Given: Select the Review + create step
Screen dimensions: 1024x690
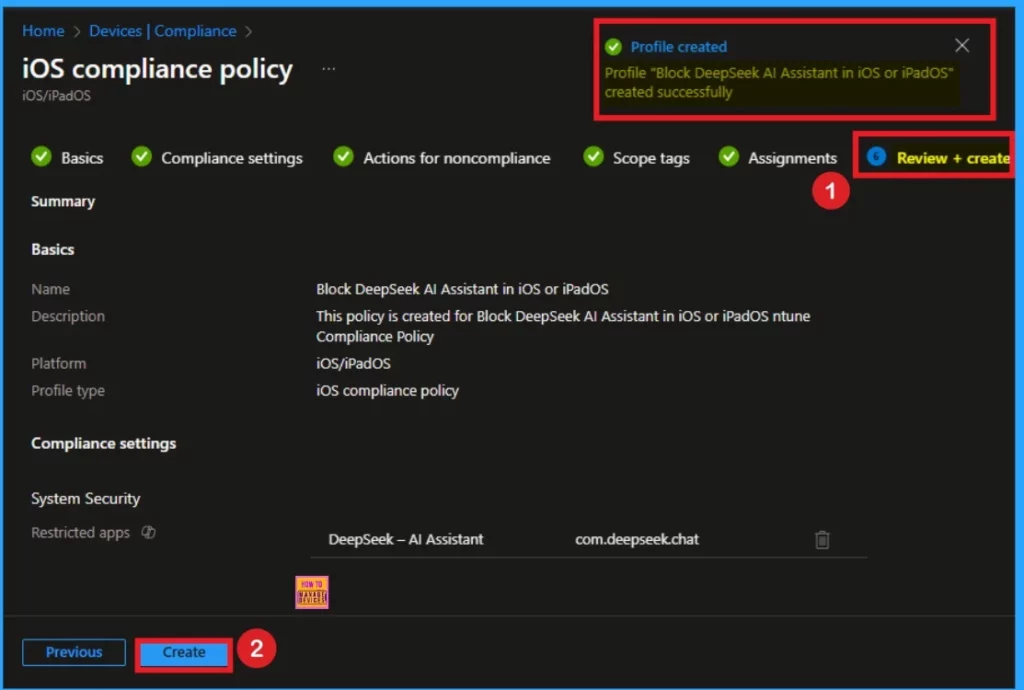Looking at the screenshot, I should tap(938, 157).
